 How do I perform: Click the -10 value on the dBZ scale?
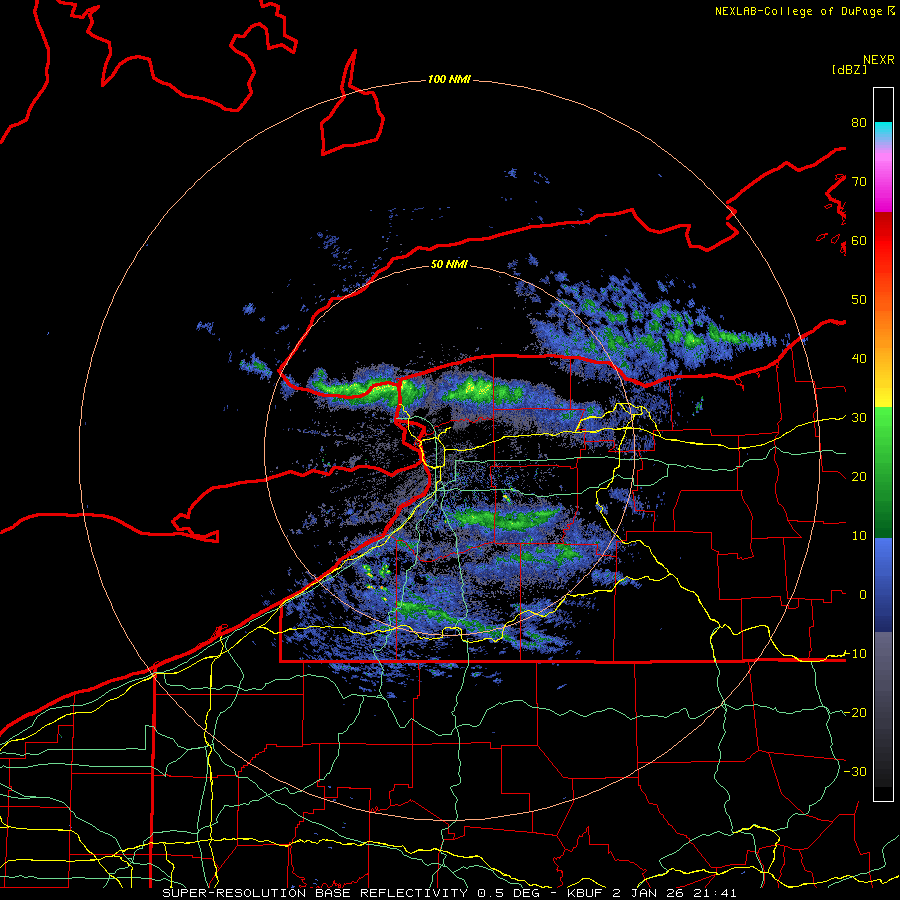pyautogui.click(x=855, y=654)
